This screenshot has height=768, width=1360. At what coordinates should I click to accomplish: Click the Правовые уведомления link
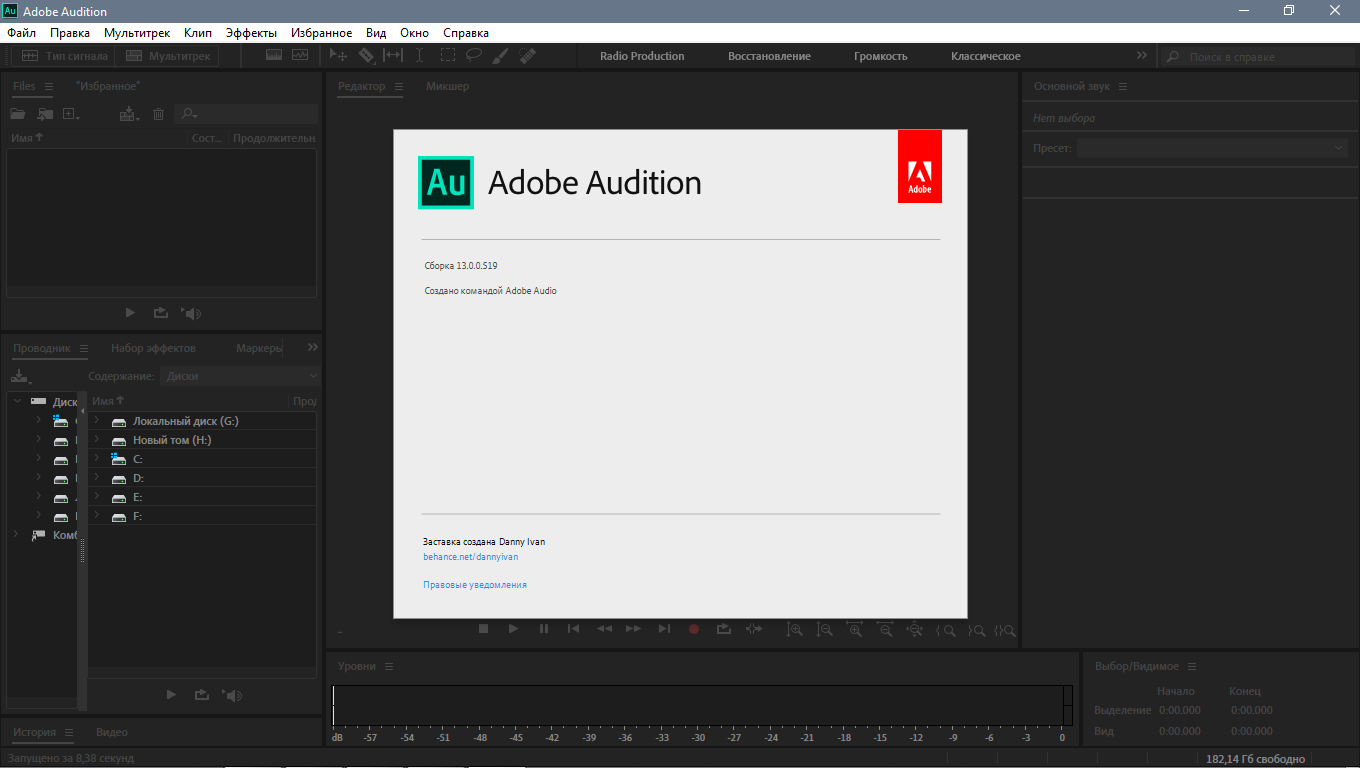click(475, 585)
